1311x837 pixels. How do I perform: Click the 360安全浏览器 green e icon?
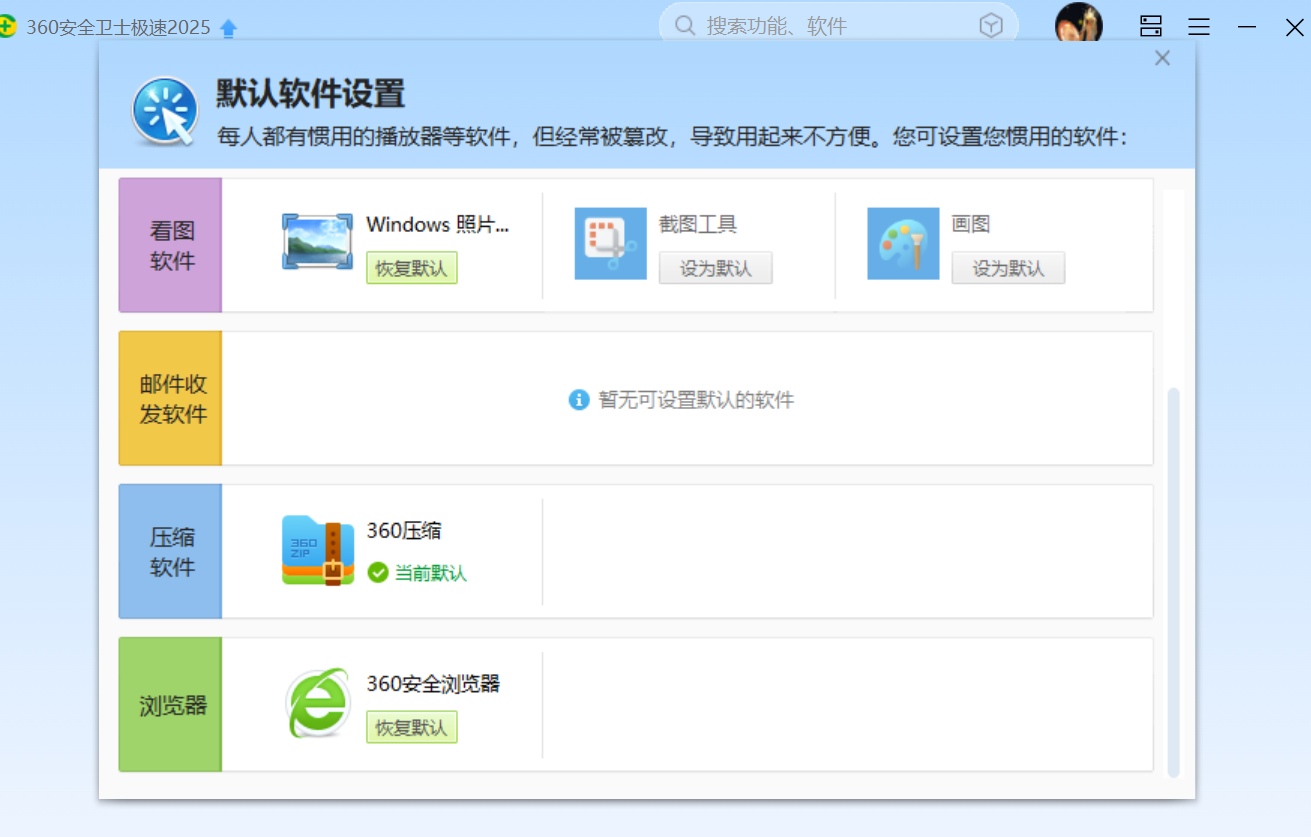(317, 703)
